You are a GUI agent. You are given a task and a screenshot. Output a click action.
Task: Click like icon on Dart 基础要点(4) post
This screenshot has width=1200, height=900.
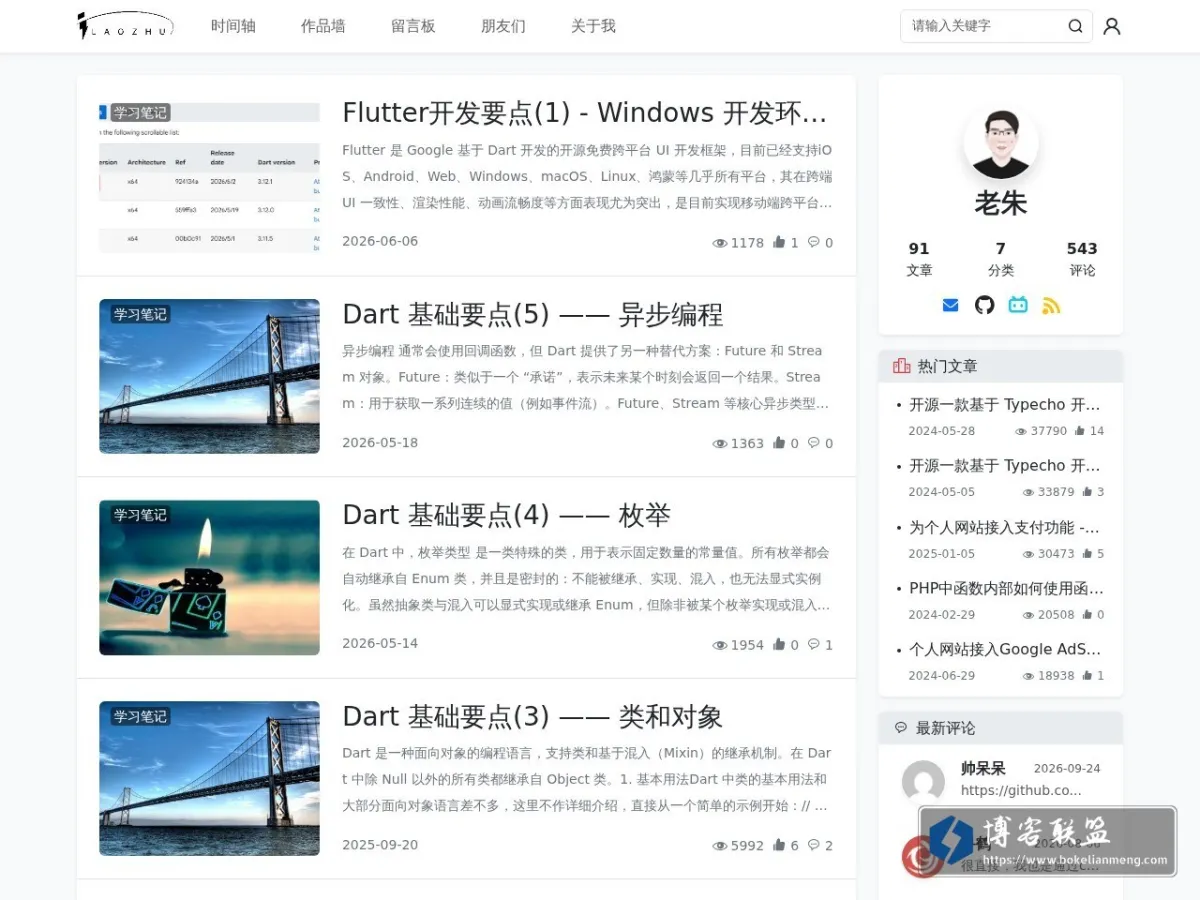[779, 645]
